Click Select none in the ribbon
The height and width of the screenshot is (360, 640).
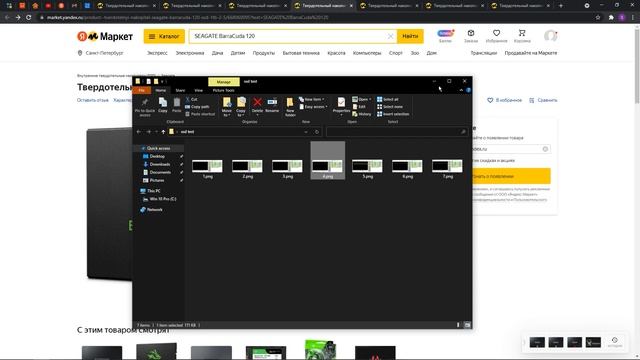pyautogui.click(x=390, y=107)
